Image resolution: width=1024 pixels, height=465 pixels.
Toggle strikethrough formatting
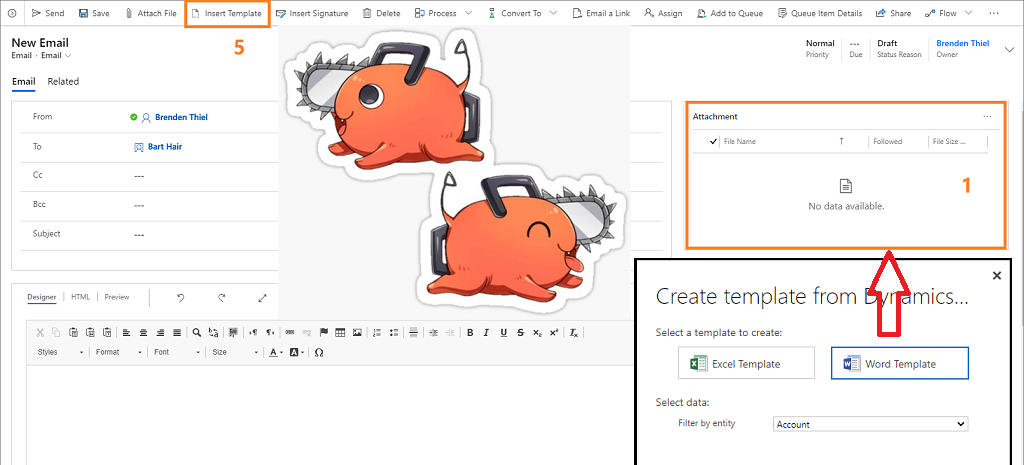tap(520, 332)
